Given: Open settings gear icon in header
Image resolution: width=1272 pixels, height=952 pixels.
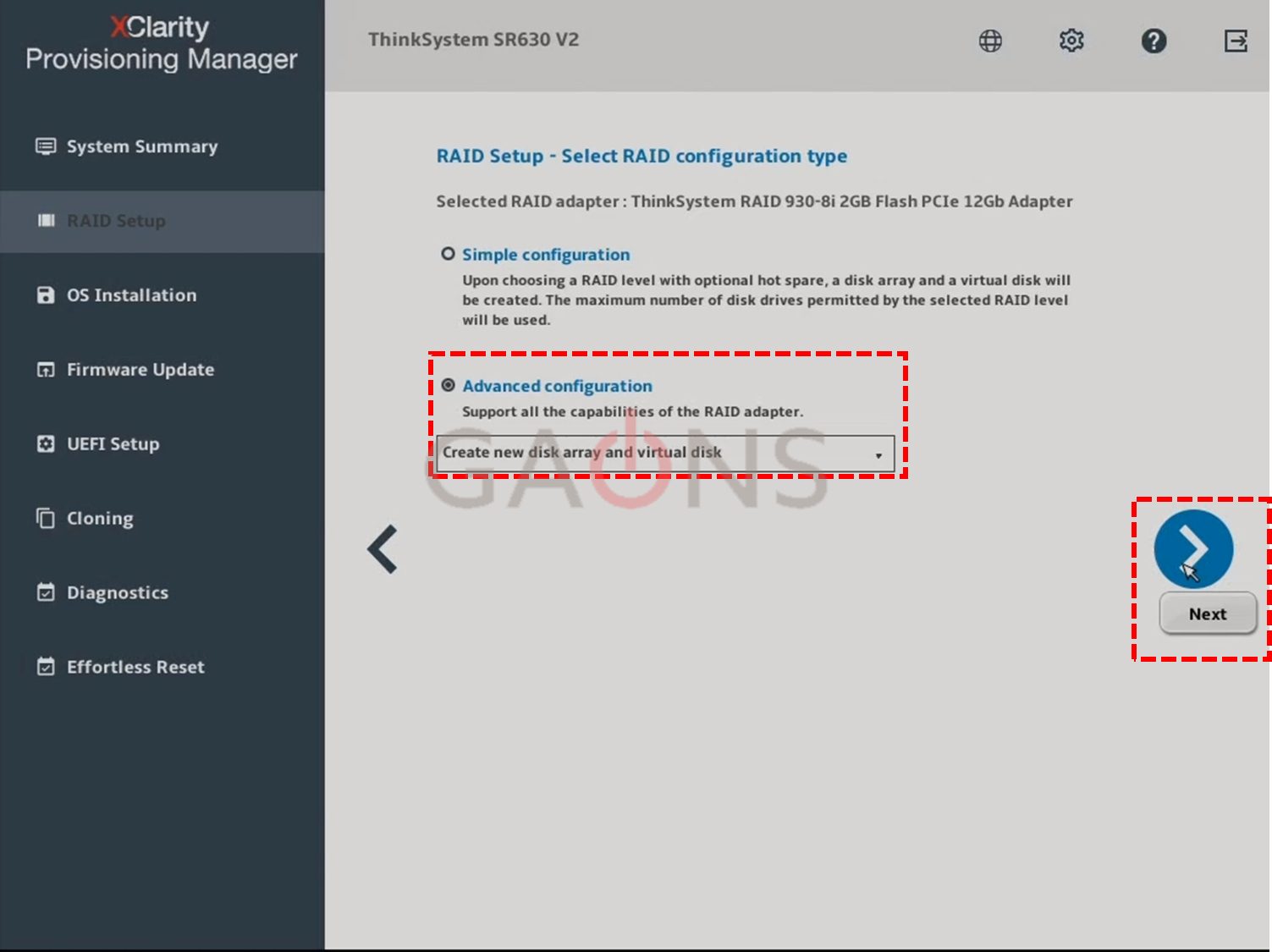Looking at the screenshot, I should [x=1071, y=41].
